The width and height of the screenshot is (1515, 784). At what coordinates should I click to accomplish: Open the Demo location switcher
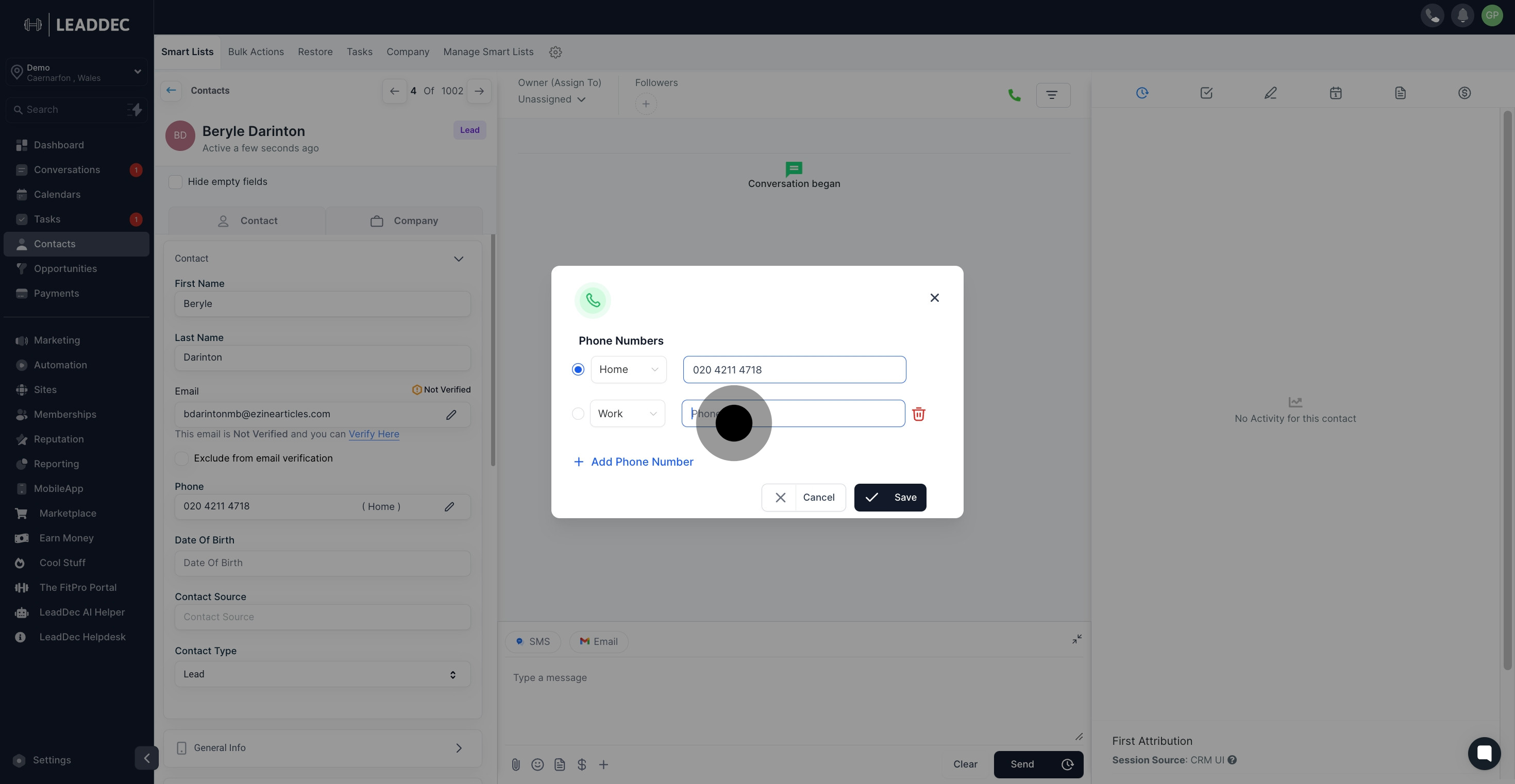click(77, 72)
